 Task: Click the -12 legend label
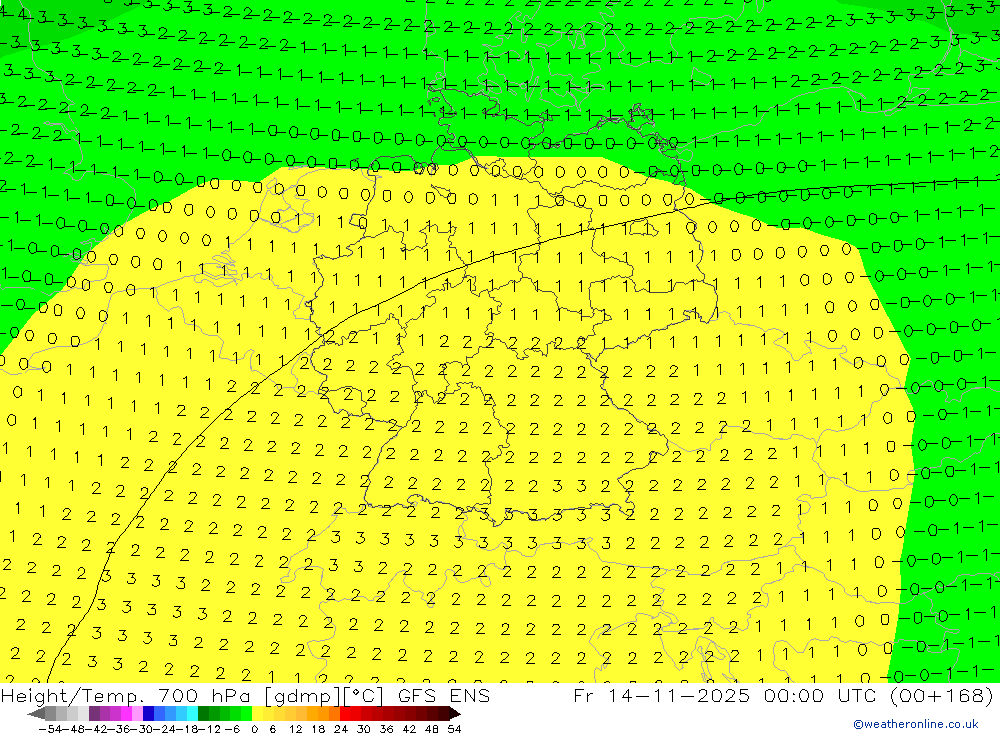(210, 729)
